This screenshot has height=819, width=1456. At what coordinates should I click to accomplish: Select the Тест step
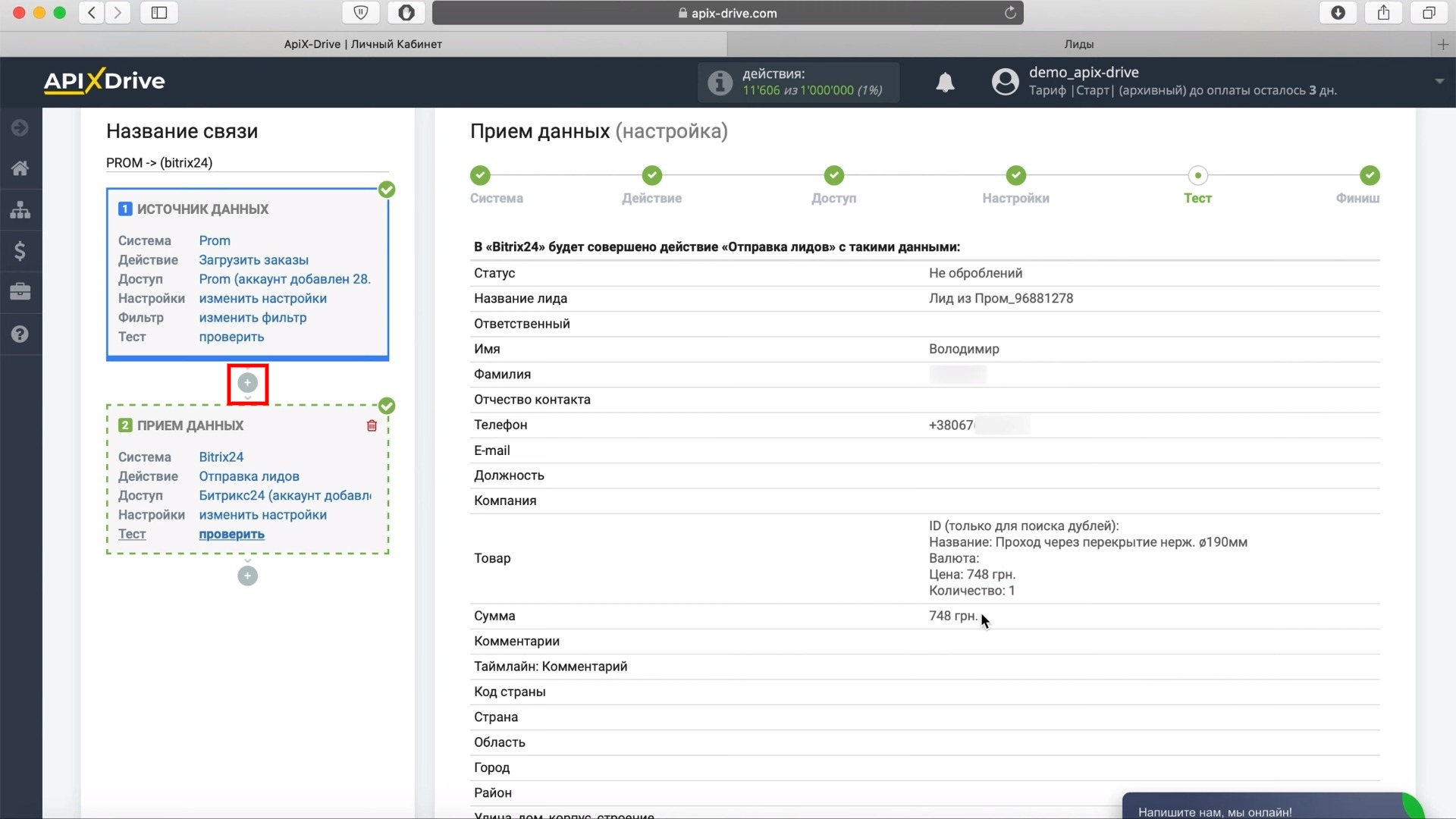(x=1197, y=186)
